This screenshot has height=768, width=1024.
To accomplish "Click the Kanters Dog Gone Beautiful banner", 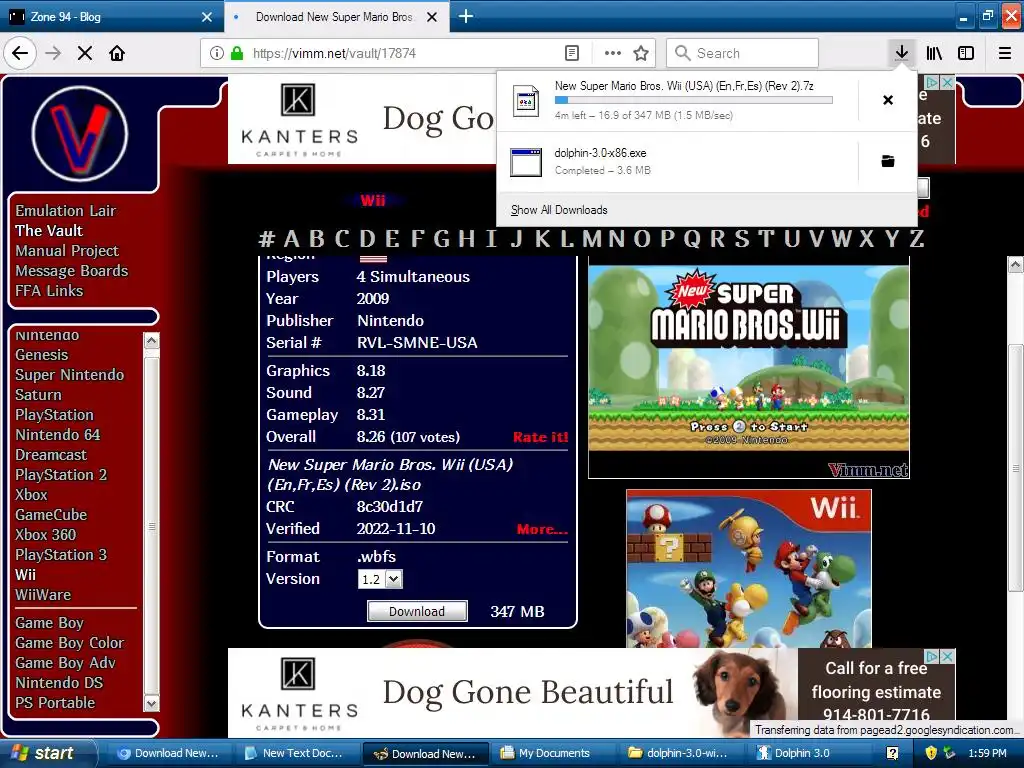I will tap(512, 693).
